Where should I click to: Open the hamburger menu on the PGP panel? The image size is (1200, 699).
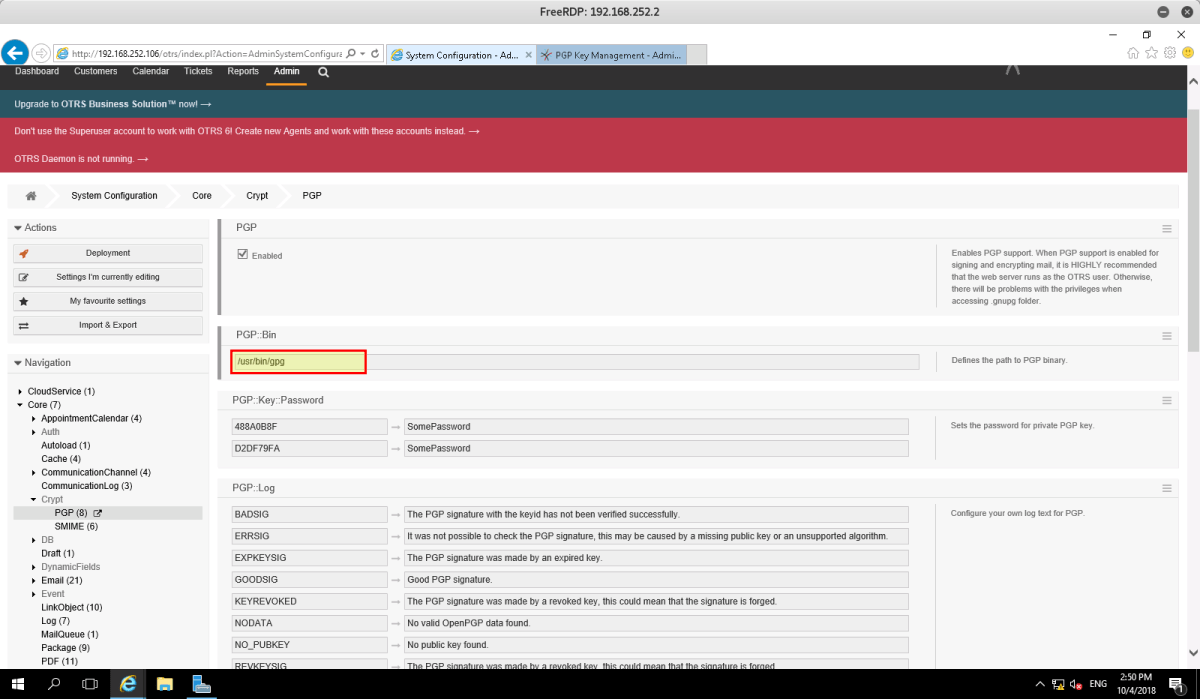pyautogui.click(x=1166, y=227)
